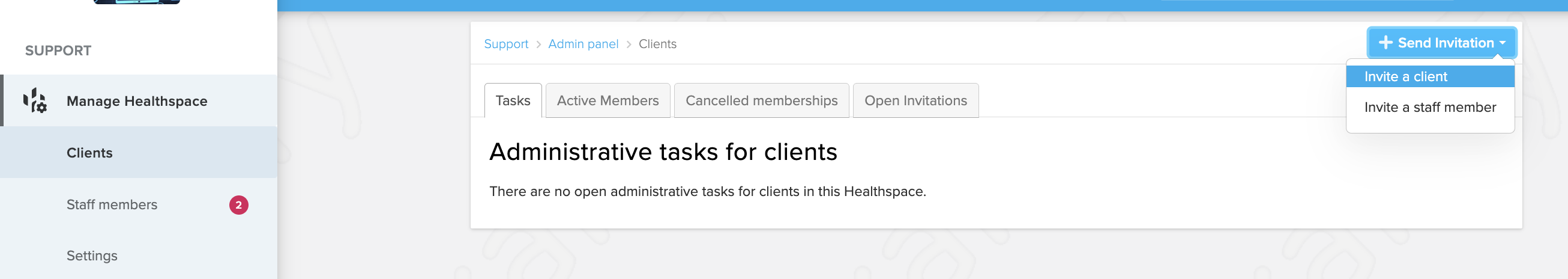Click the red badge showing 2
This screenshot has height=279, width=1568.
point(238,205)
